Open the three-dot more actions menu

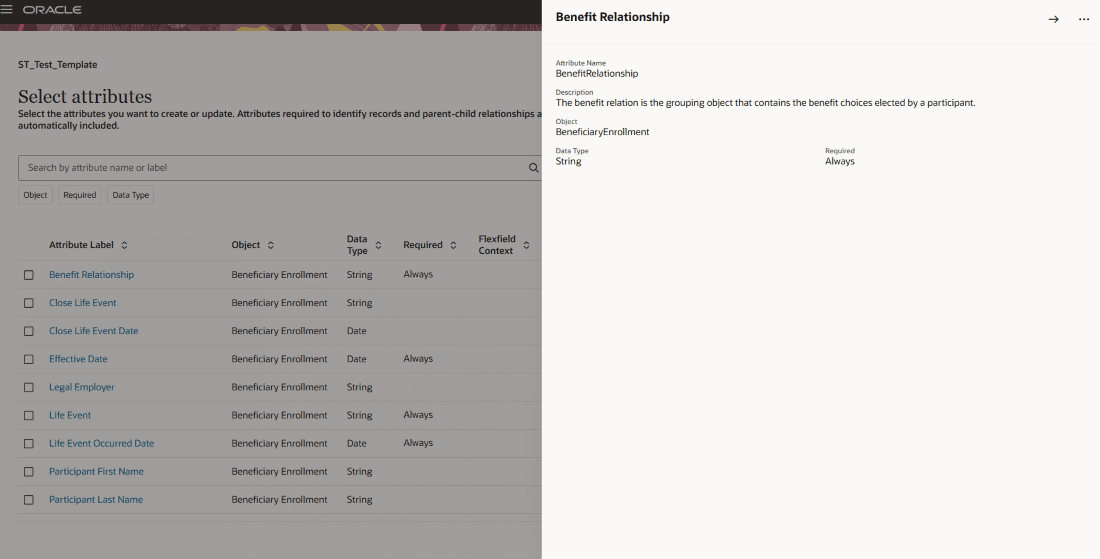click(x=1083, y=19)
